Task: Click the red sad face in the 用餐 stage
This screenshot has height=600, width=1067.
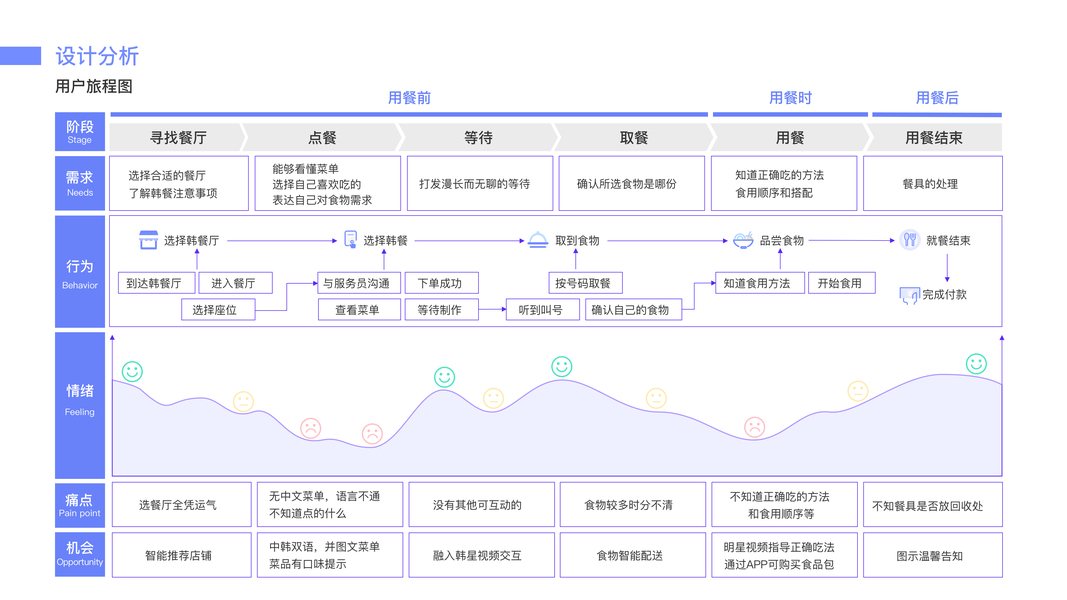Action: pyautogui.click(x=754, y=427)
